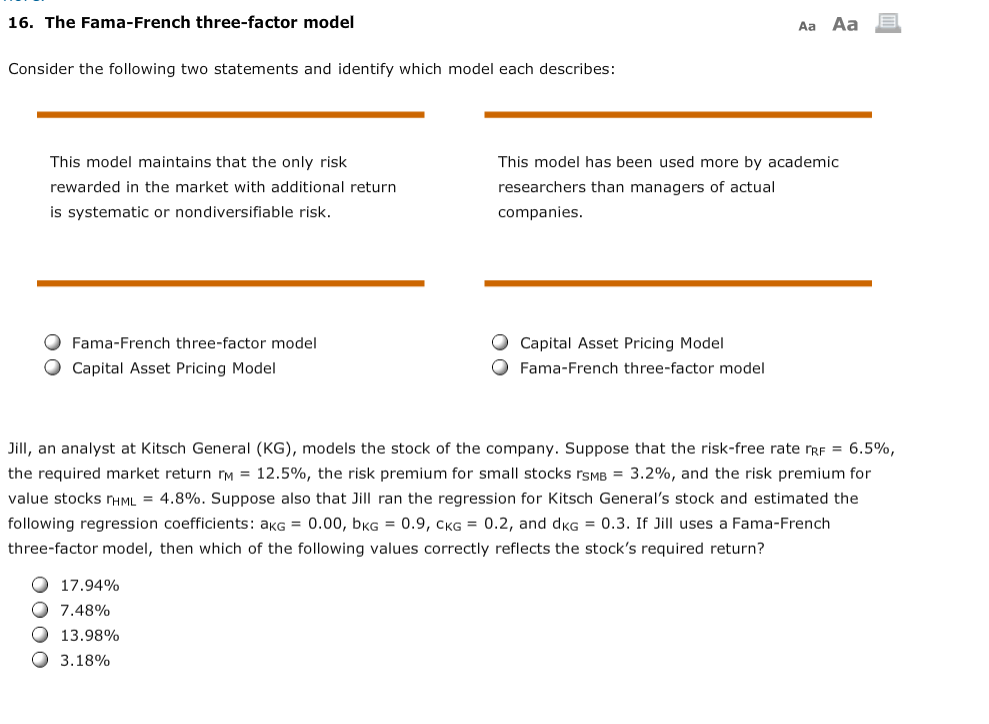Click the orange bar above the first statement
This screenshot has height=724, width=989.
click(x=231, y=114)
